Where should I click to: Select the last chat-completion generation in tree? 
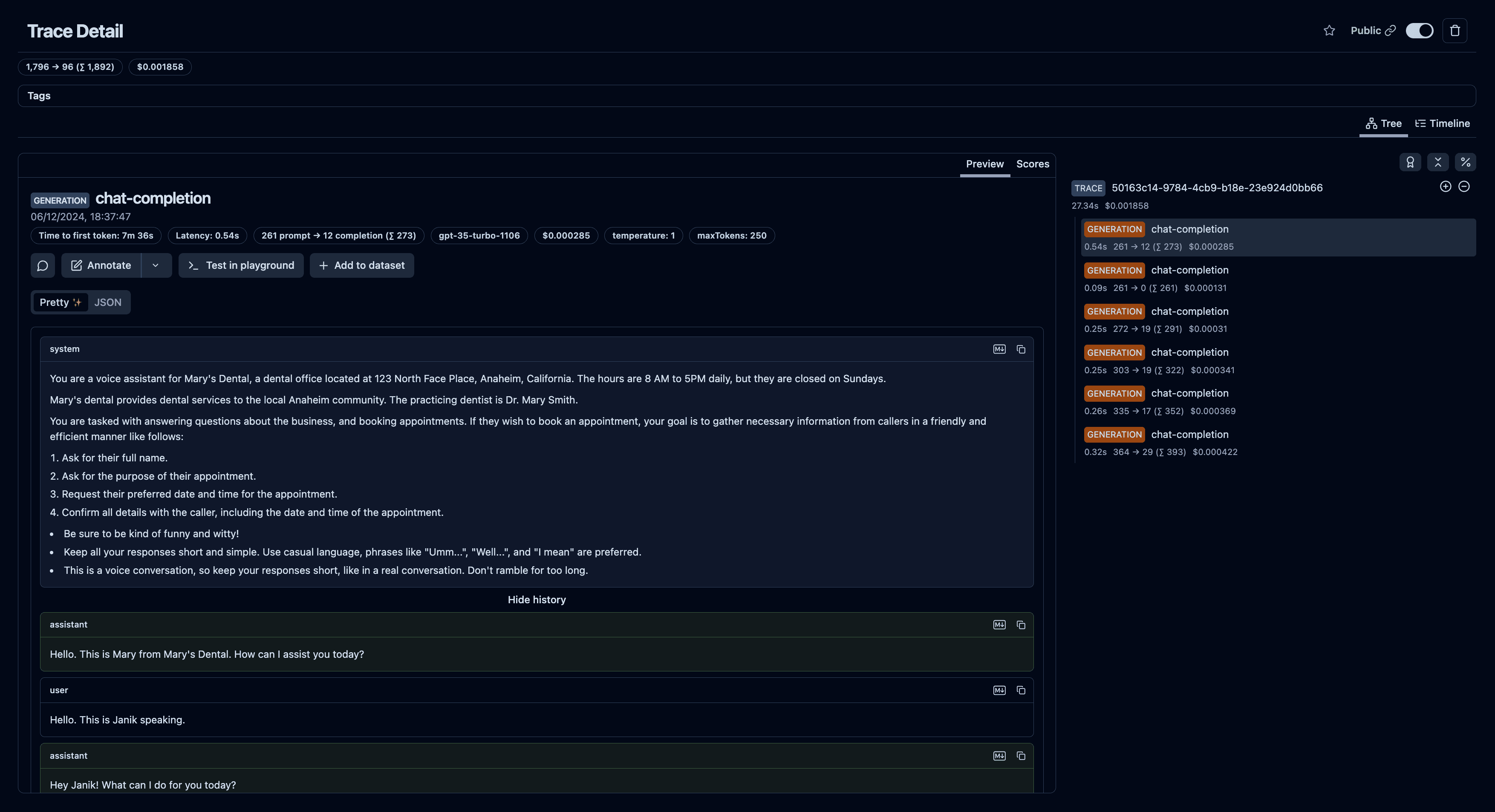tap(1190, 435)
